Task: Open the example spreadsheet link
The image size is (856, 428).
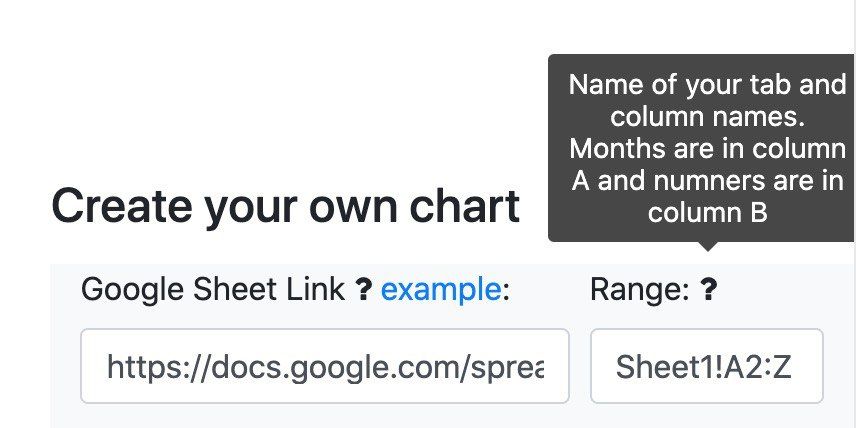Action: (441, 290)
